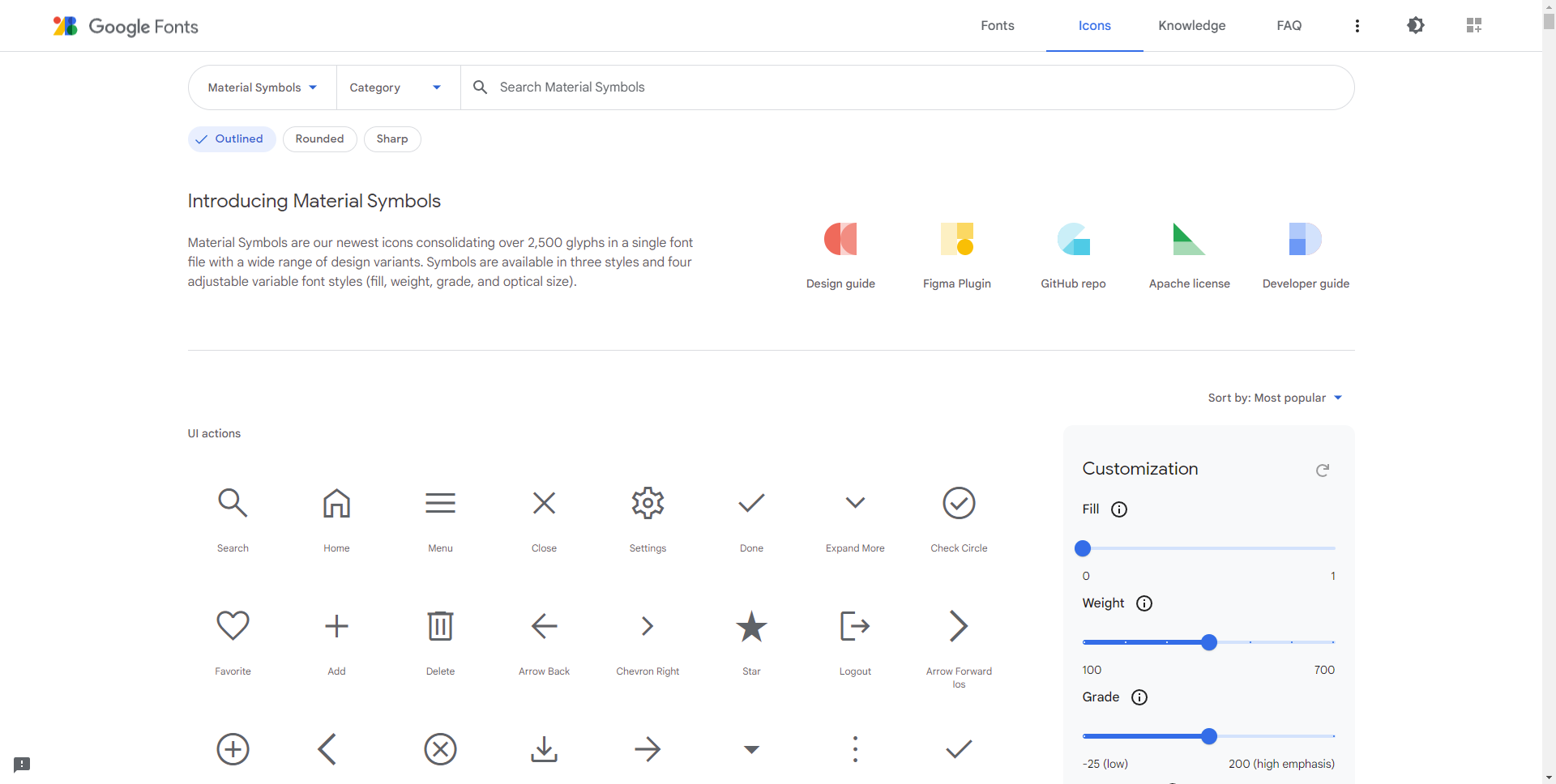Image resolution: width=1556 pixels, height=784 pixels.
Task: Select the vertical three-dot icon in grid
Action: [x=855, y=749]
